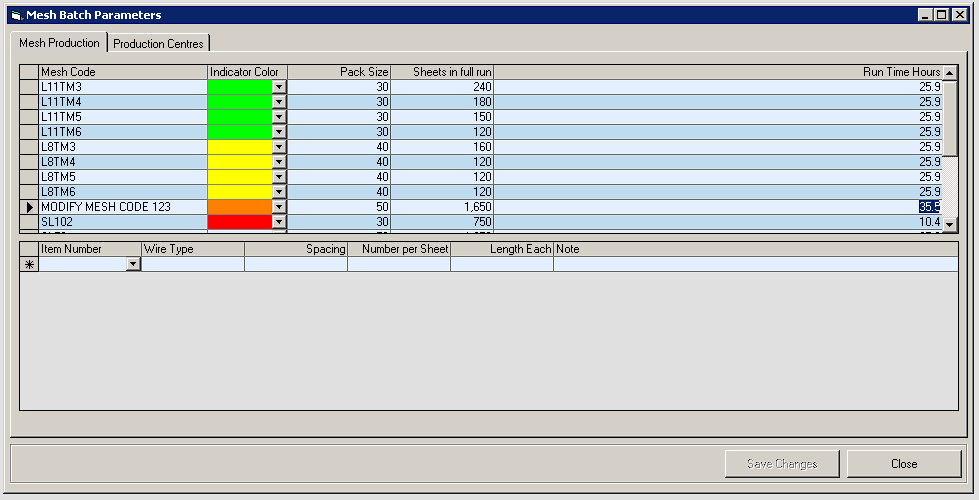Close window with title bar X

tap(960, 15)
